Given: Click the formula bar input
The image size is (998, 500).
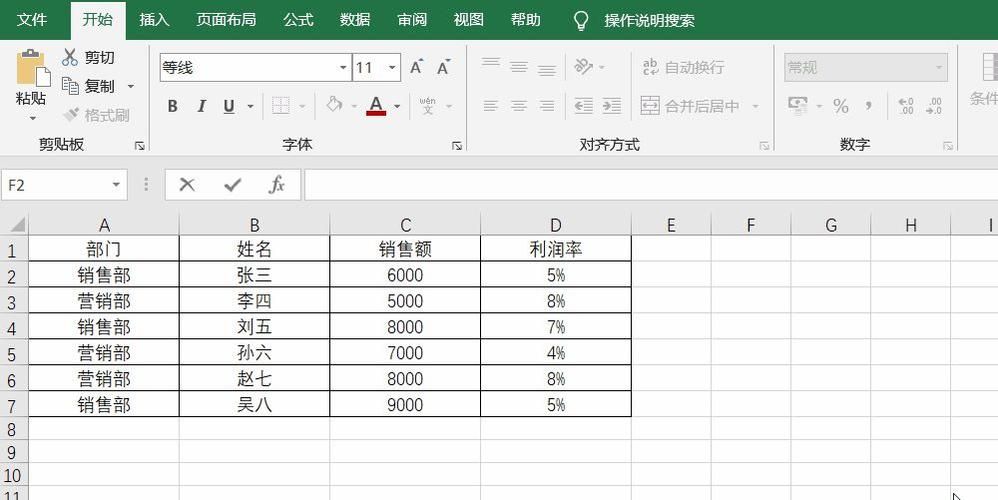Looking at the screenshot, I should click(x=651, y=185).
